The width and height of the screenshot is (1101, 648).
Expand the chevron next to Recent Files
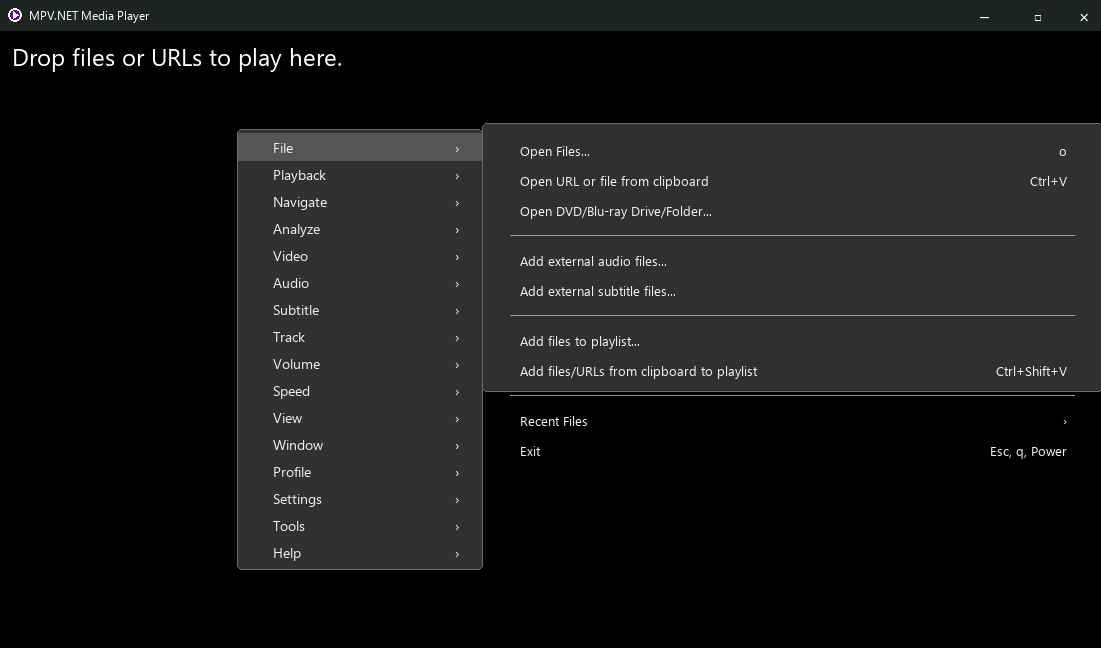coord(1064,422)
